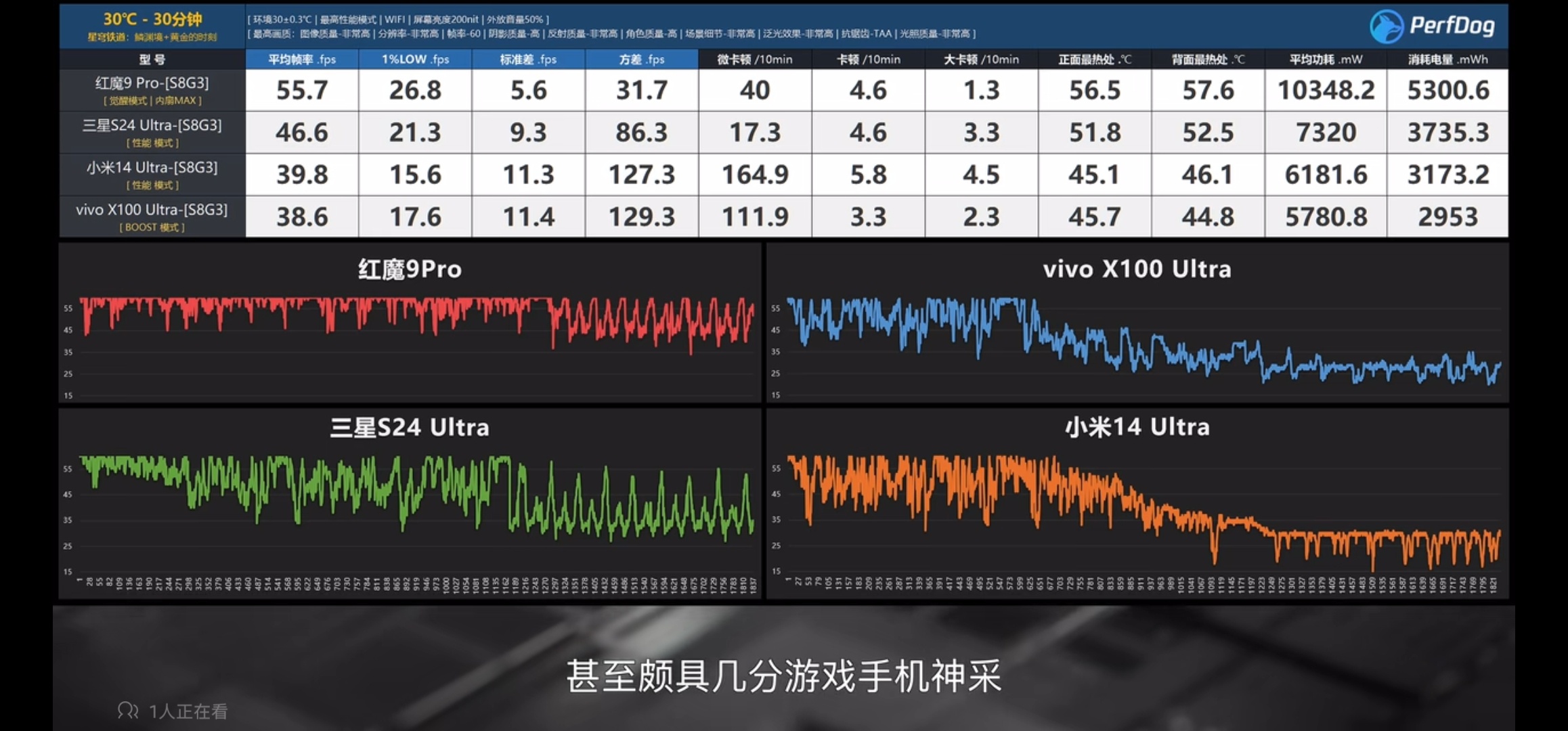This screenshot has height=731, width=1568.
Task: Click the 消耗电量 .mWh column header
Action: tap(1448, 59)
